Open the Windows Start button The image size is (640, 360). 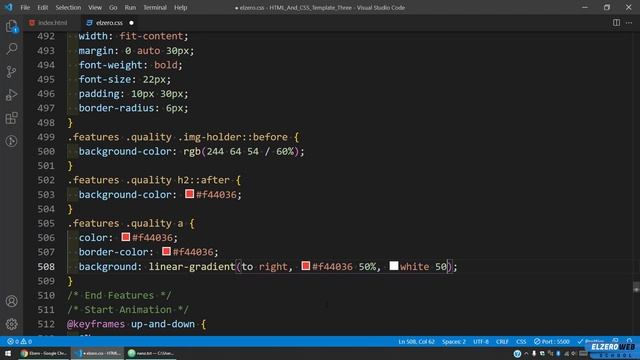coord(8,353)
